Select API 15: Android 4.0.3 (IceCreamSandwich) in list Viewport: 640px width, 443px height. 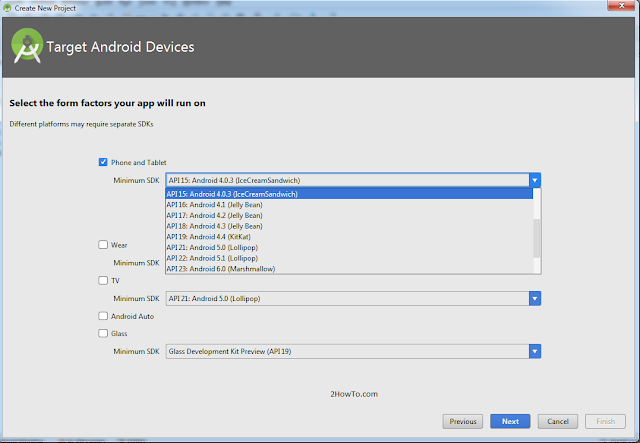[349, 194]
